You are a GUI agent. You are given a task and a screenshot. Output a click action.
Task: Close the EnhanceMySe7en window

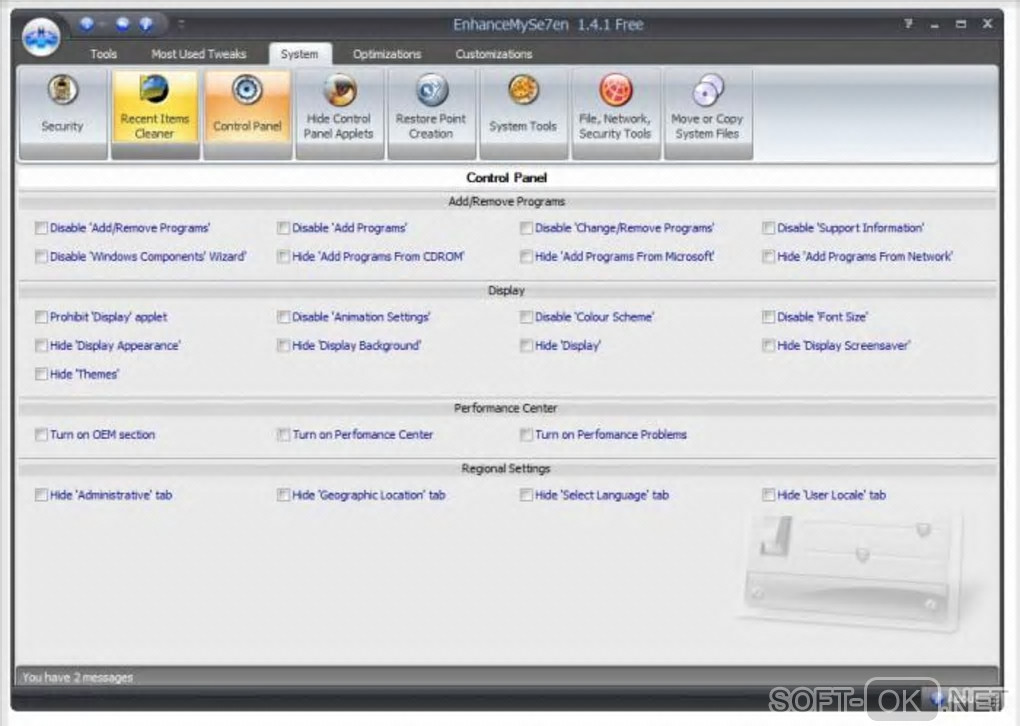pyautogui.click(x=987, y=24)
